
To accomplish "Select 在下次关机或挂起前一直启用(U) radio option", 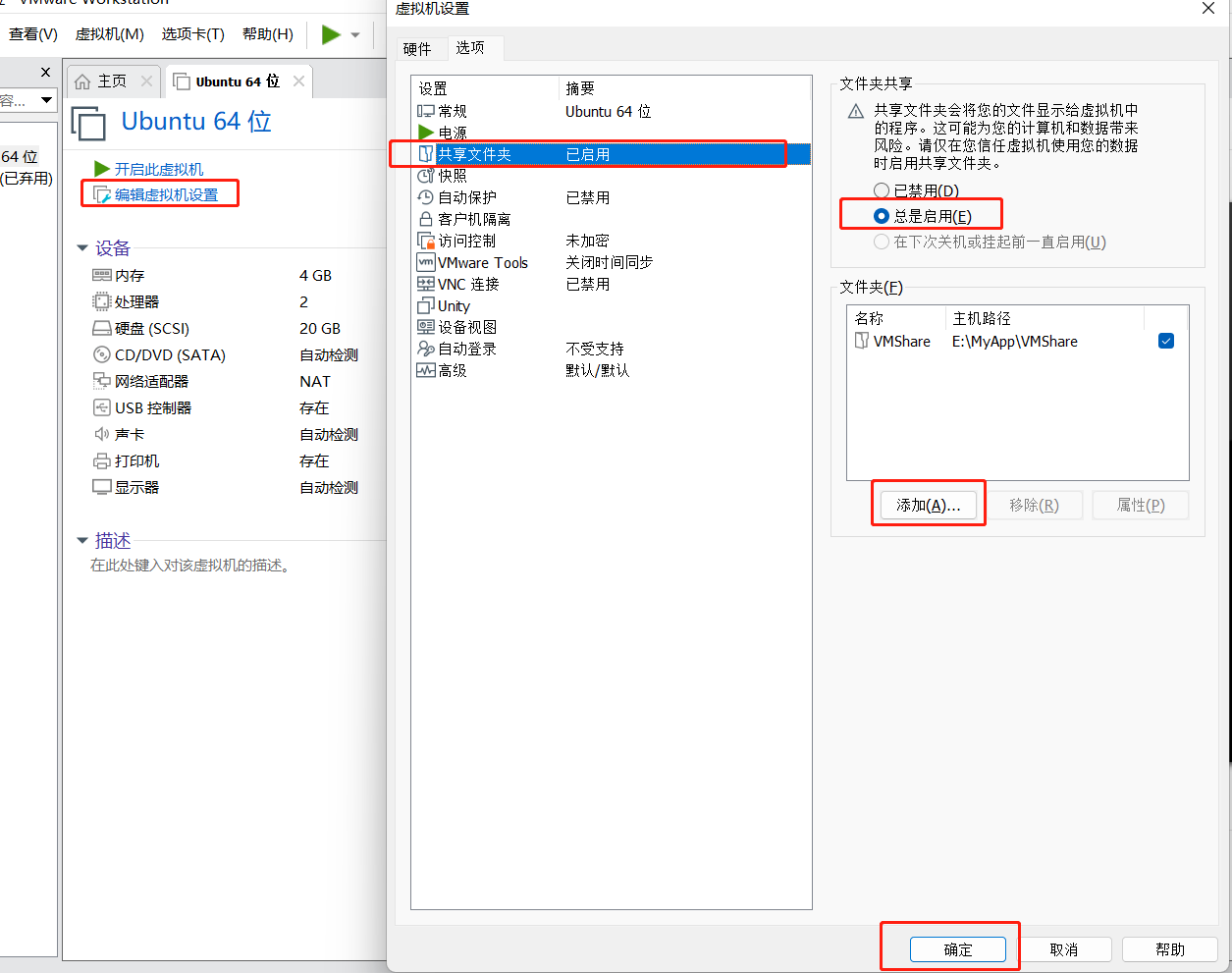I will click(882, 242).
